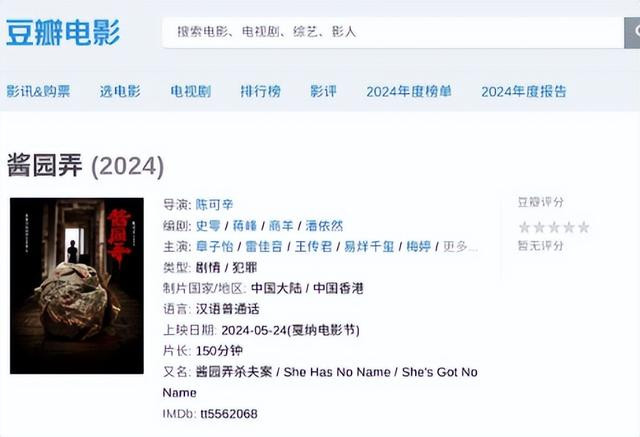Open actor 易烊千玺's profile link
Viewport: 640px width, 437px height.
point(369,246)
